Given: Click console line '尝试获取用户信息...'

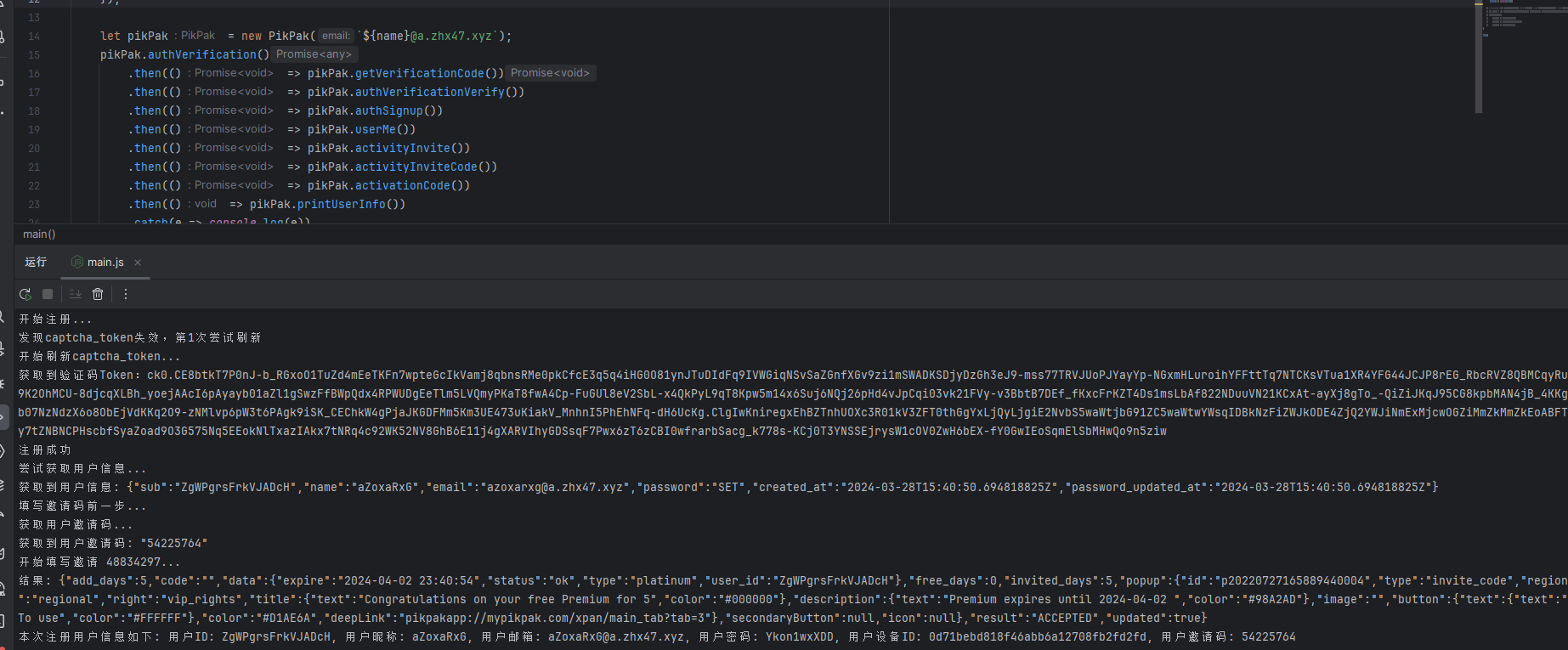Looking at the screenshot, I should pyautogui.click(x=82, y=469).
